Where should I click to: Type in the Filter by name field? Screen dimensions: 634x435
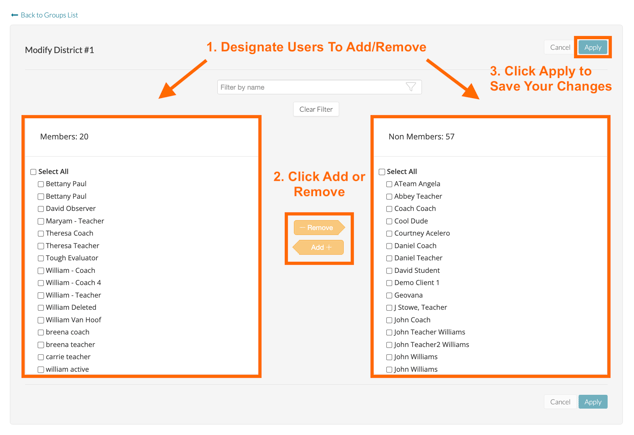(310, 87)
